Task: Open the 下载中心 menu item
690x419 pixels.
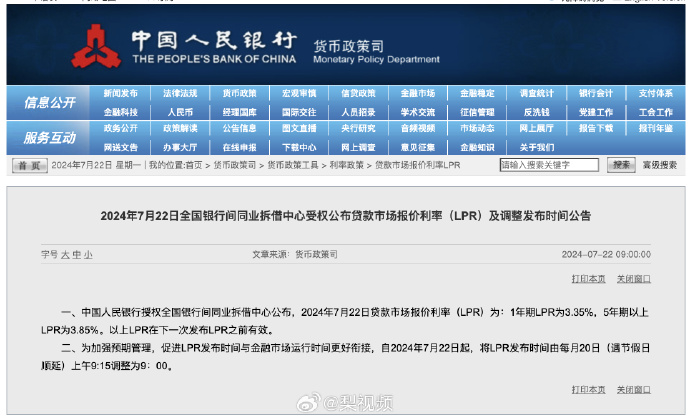Action: pos(299,147)
